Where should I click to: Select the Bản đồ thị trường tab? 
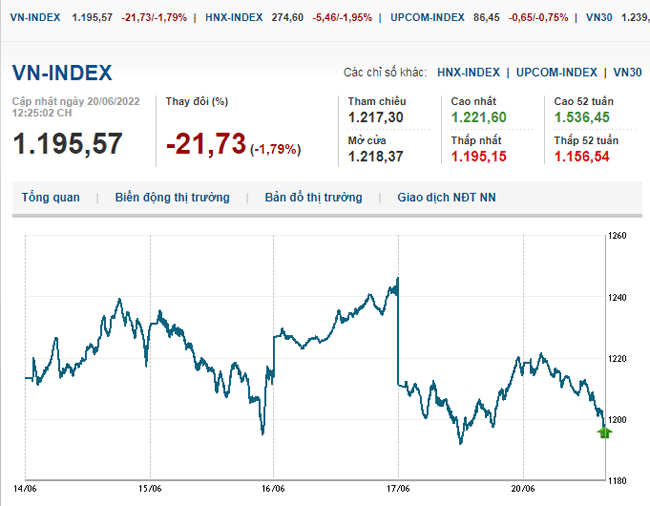[313, 197]
